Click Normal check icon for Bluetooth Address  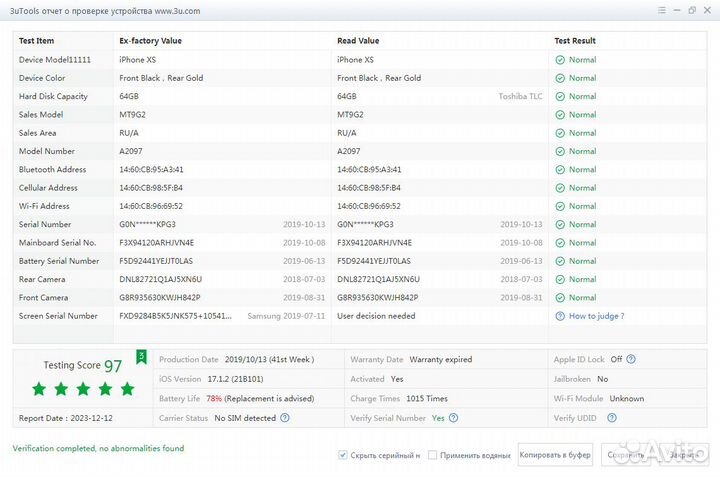[x=560, y=170]
